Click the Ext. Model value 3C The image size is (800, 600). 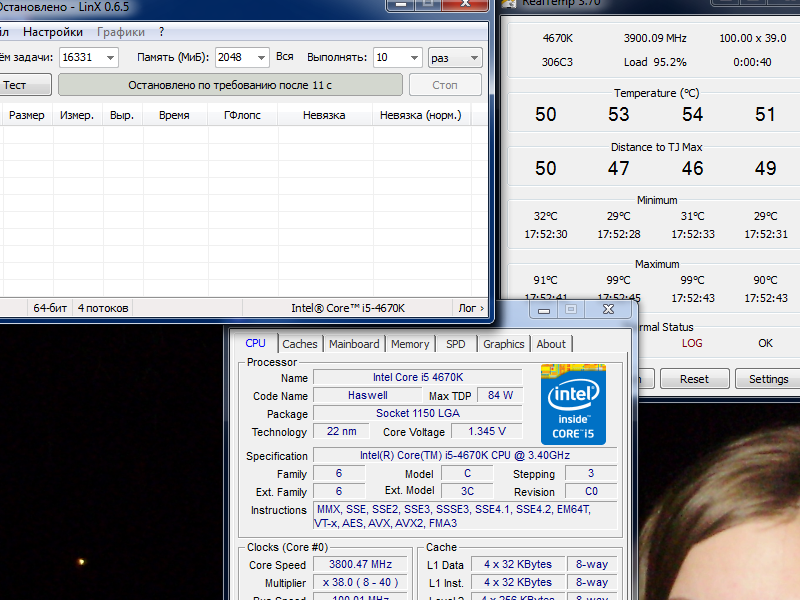467,491
